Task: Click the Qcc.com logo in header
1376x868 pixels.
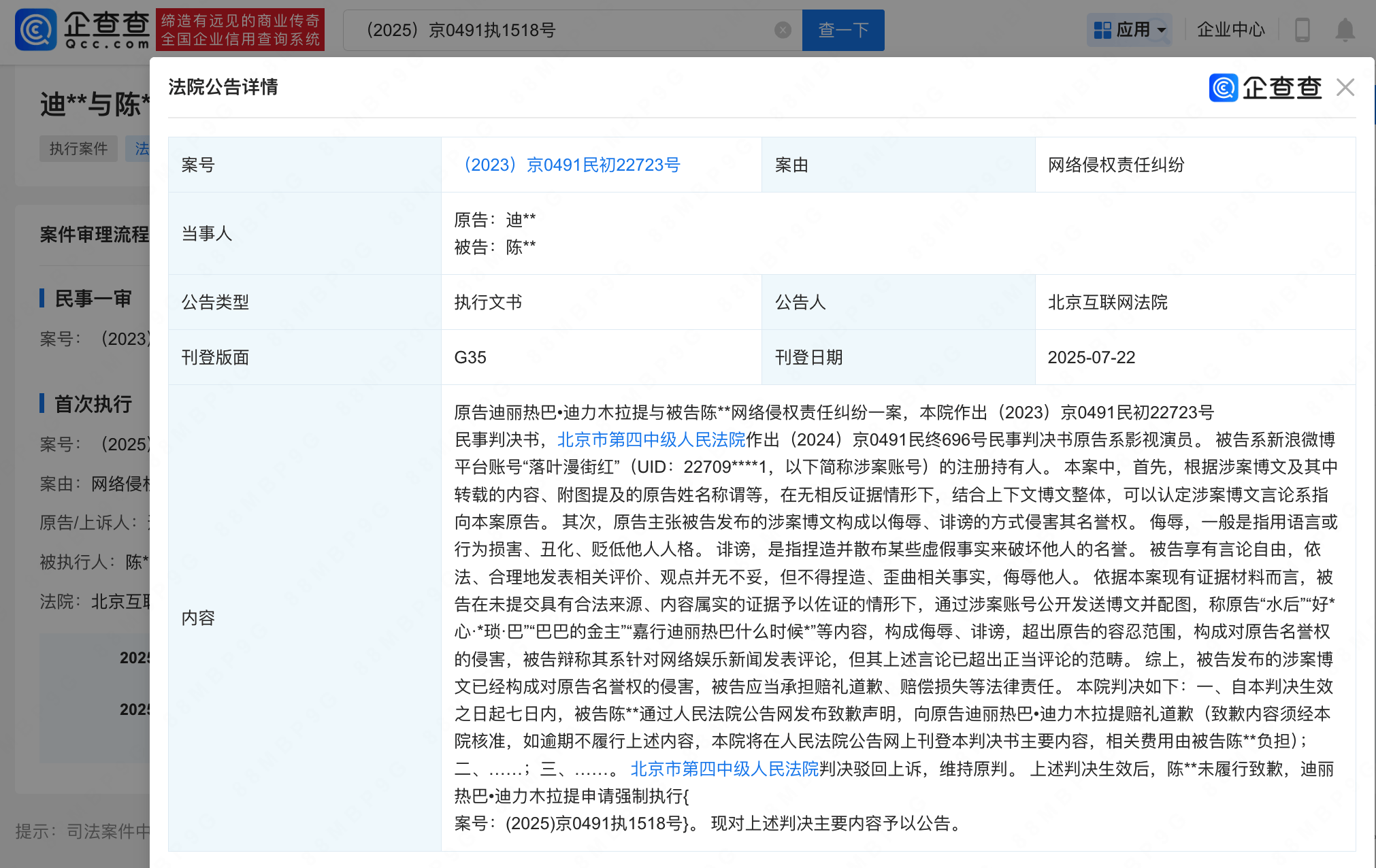Action: coord(83,30)
